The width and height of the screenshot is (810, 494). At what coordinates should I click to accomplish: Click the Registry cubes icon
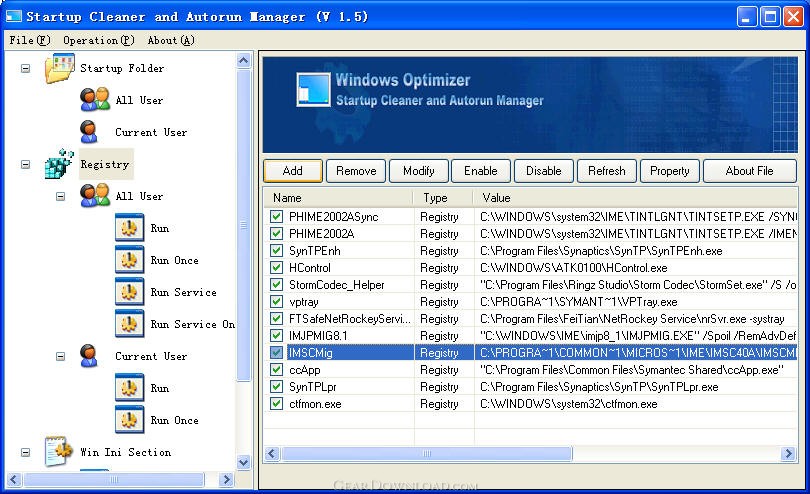coord(59,164)
